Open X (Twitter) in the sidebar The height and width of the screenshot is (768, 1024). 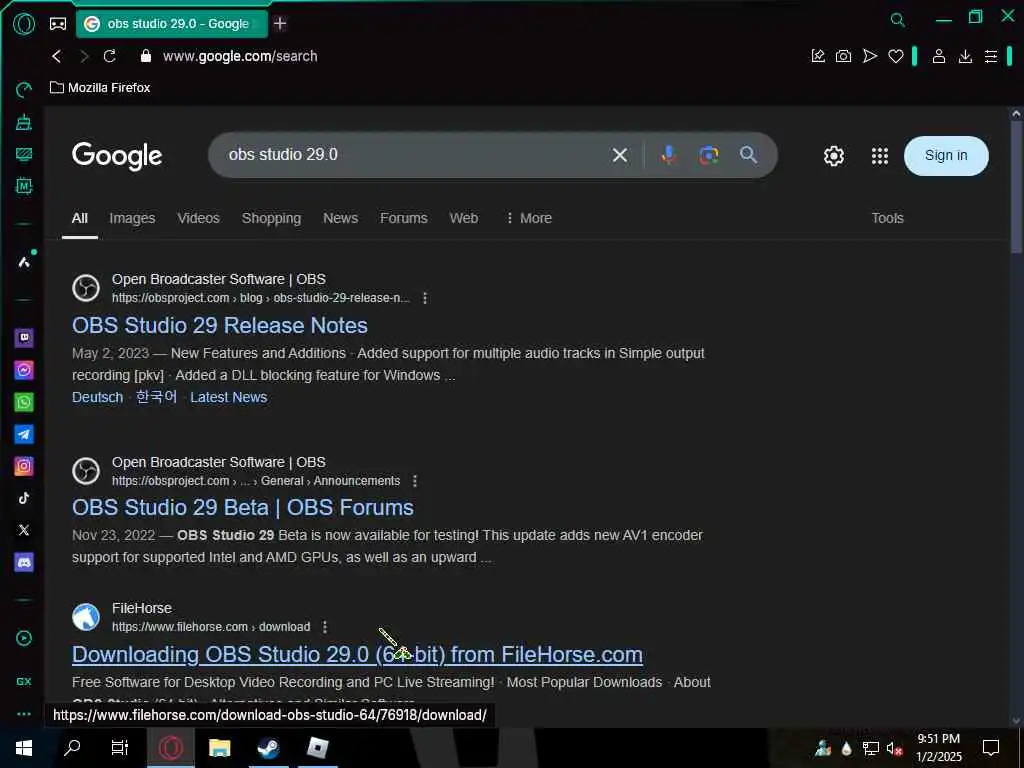(x=24, y=530)
